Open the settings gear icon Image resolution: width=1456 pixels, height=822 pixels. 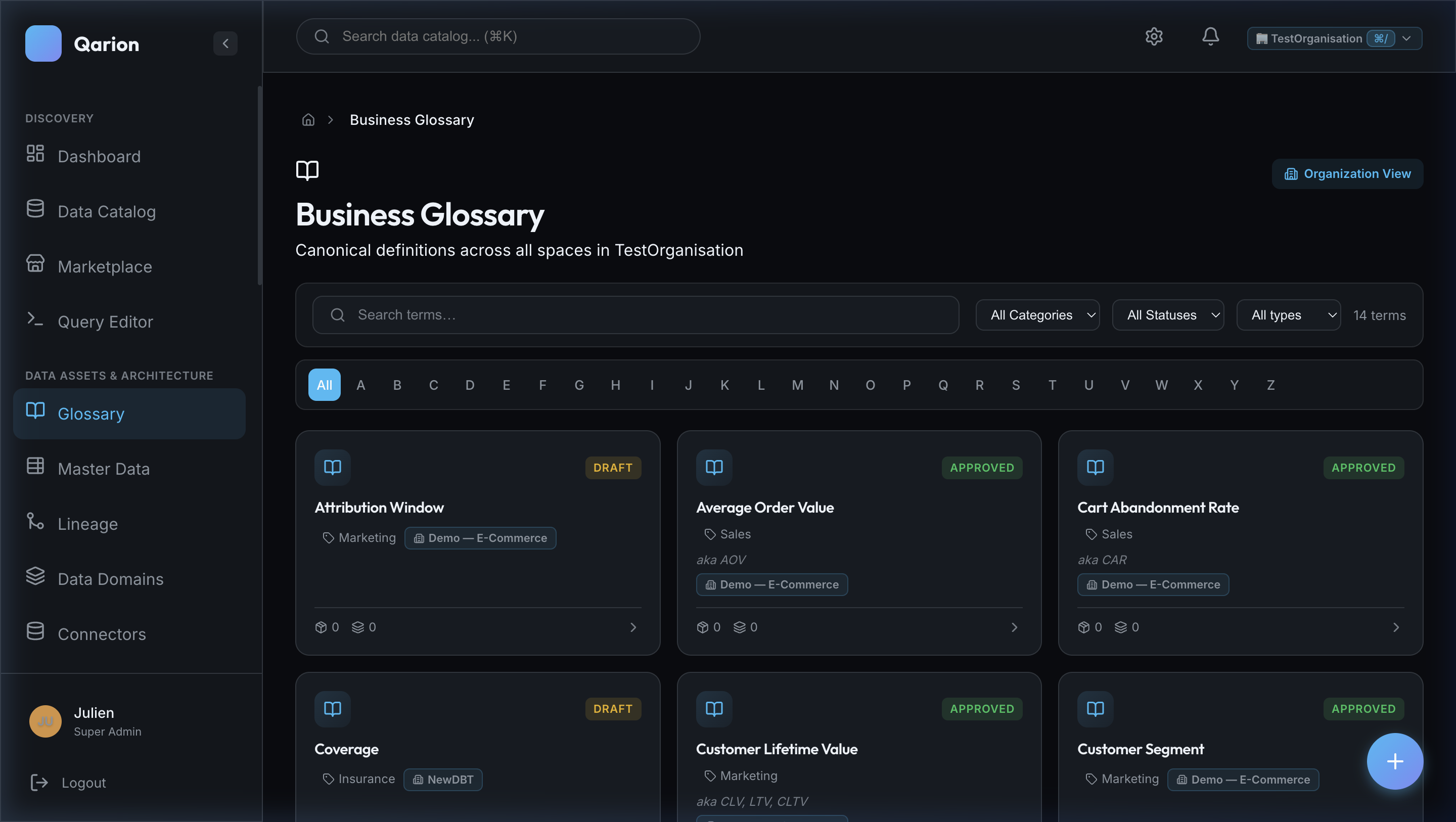click(x=1154, y=36)
